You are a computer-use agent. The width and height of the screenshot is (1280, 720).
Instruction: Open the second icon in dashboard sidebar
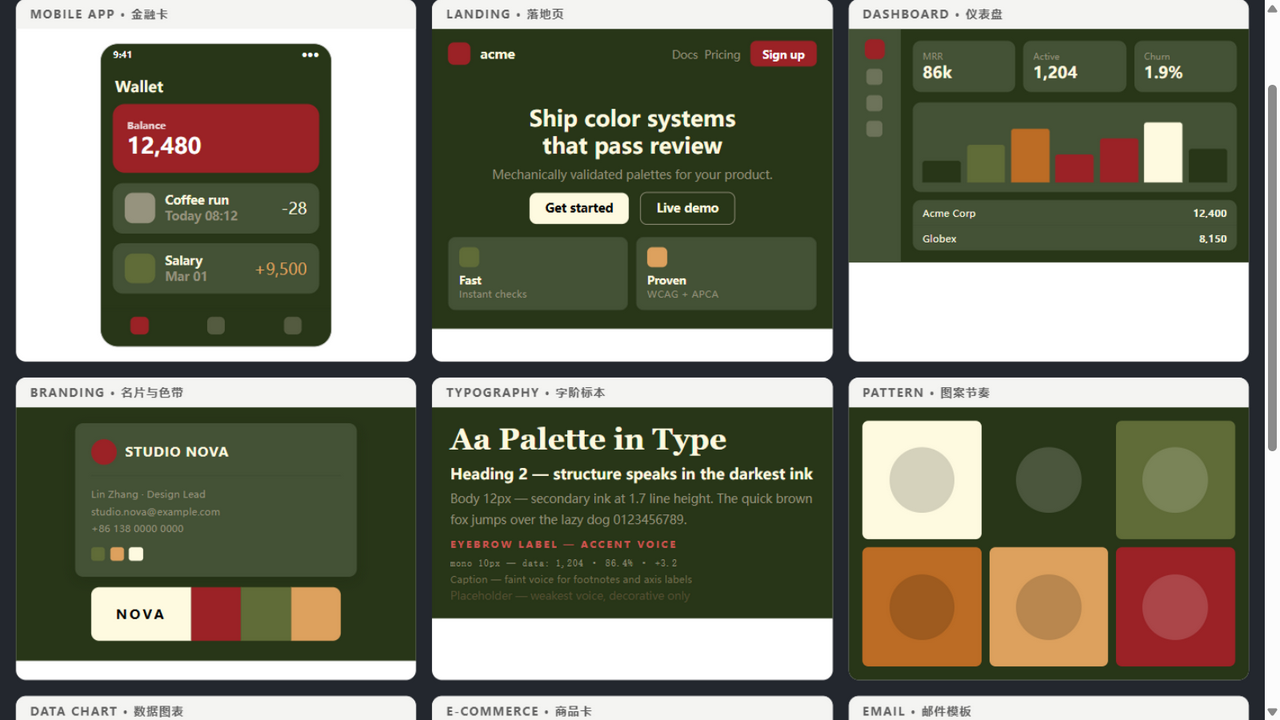click(874, 77)
